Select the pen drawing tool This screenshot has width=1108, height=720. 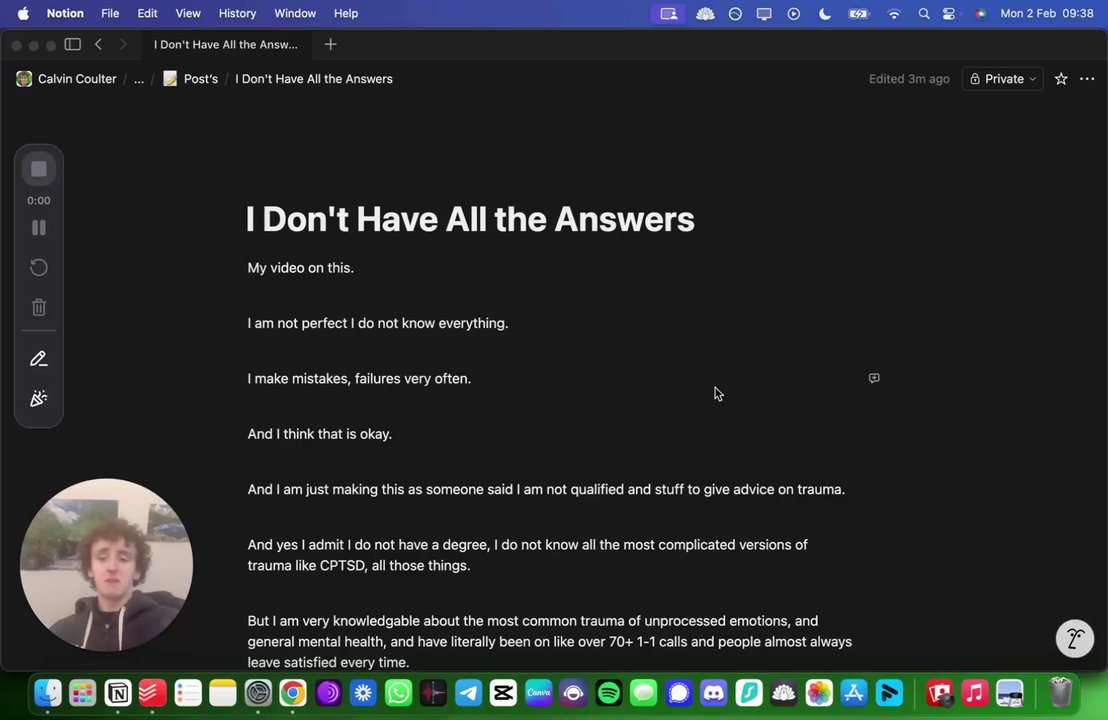[39, 359]
